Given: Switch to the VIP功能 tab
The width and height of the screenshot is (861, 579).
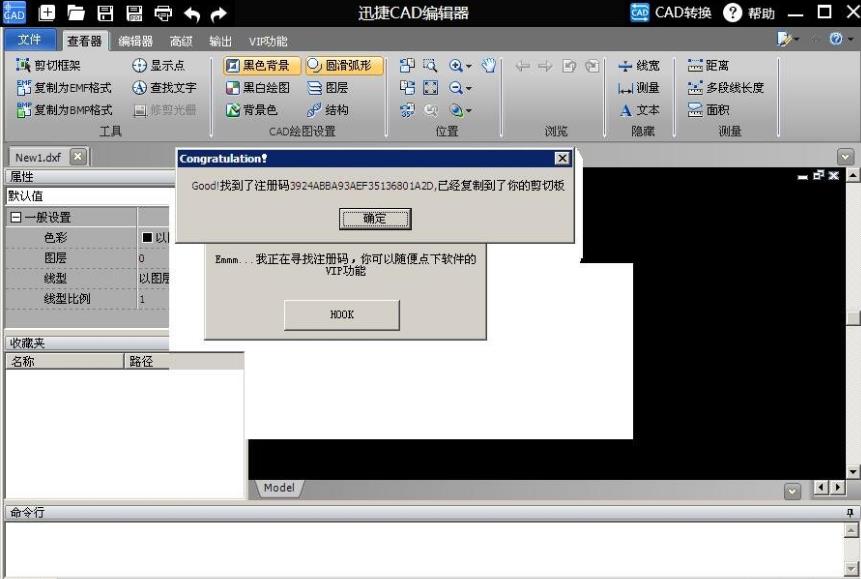Looking at the screenshot, I should [268, 41].
